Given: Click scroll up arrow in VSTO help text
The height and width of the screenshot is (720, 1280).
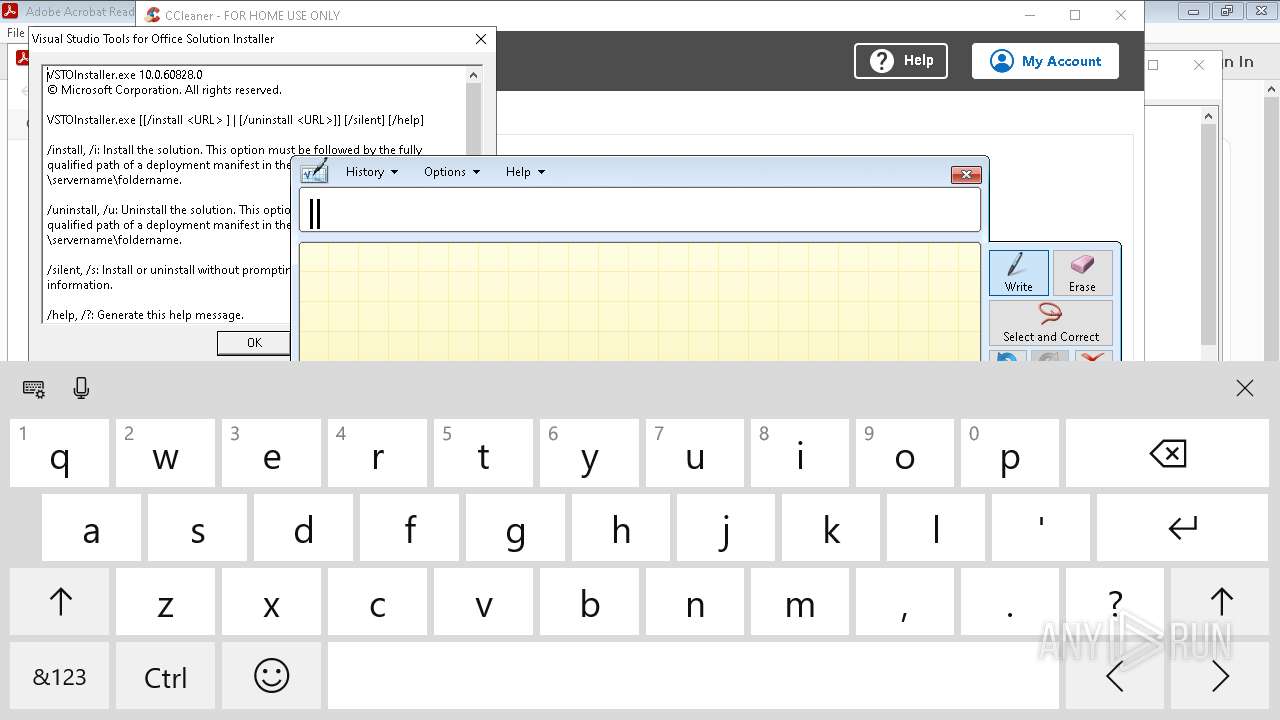Looking at the screenshot, I should (x=474, y=74).
